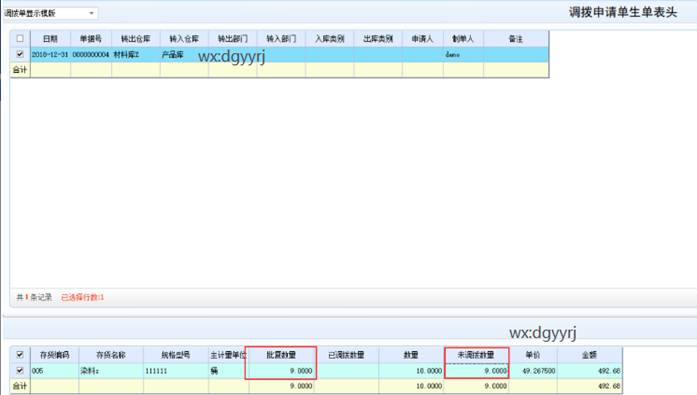
Task: Click the 数量 column header
Action: tap(411, 355)
